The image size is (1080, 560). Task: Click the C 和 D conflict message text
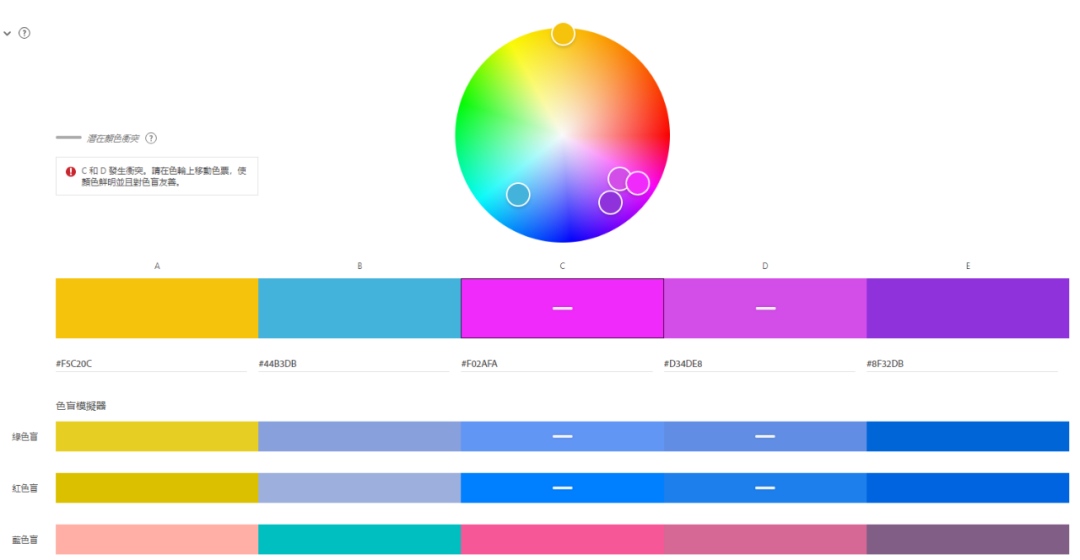(x=164, y=176)
